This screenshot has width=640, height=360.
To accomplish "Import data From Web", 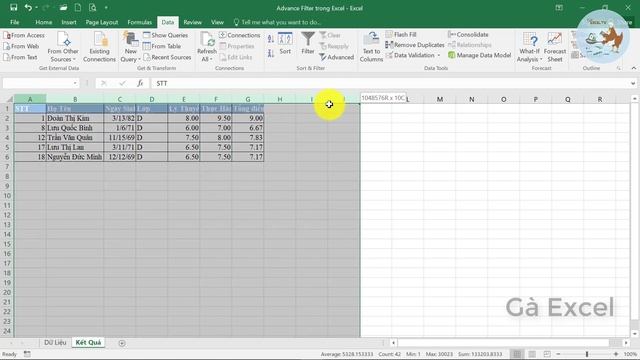I will 21,46.
